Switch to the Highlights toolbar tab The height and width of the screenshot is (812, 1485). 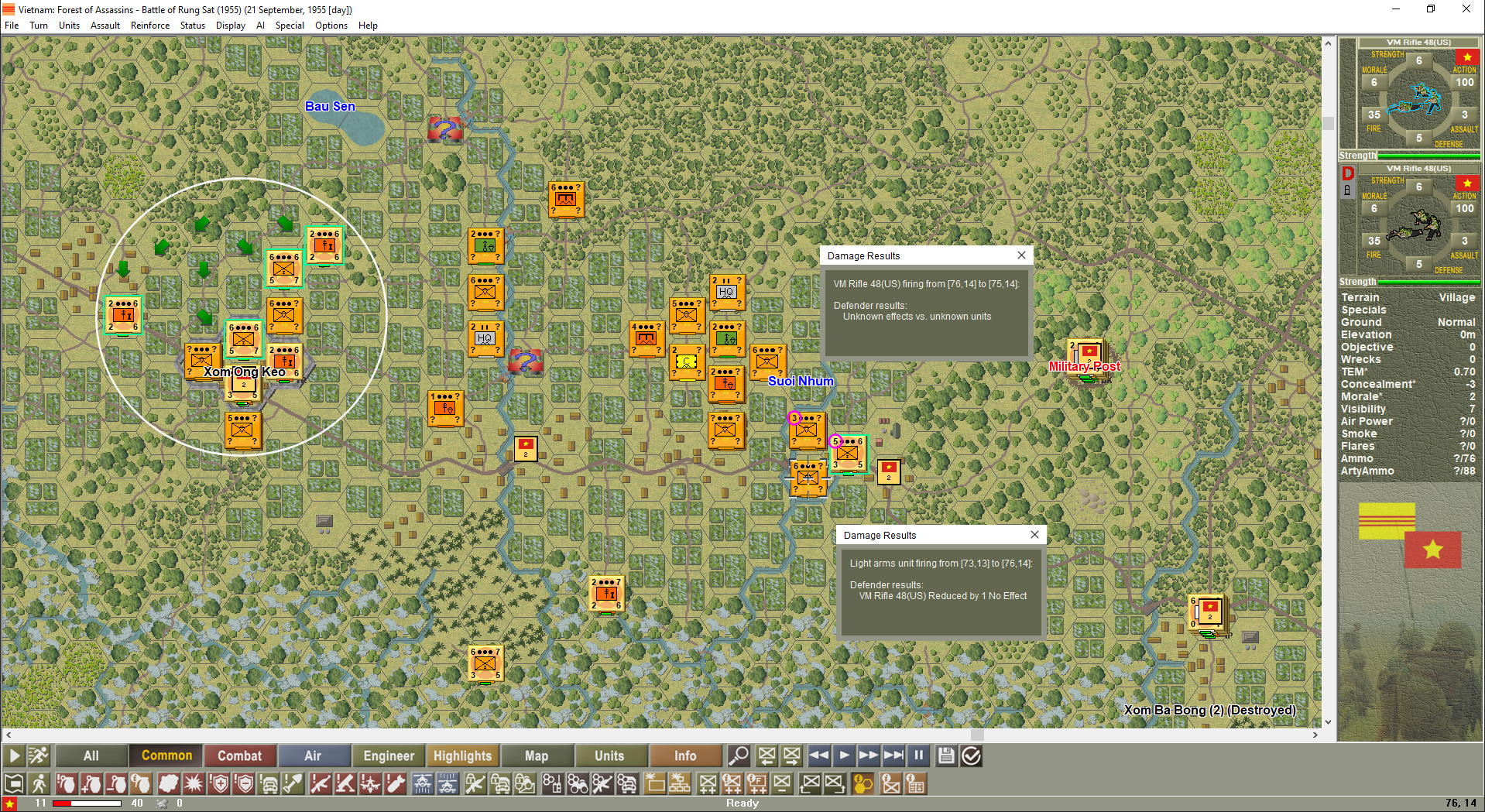coord(463,755)
